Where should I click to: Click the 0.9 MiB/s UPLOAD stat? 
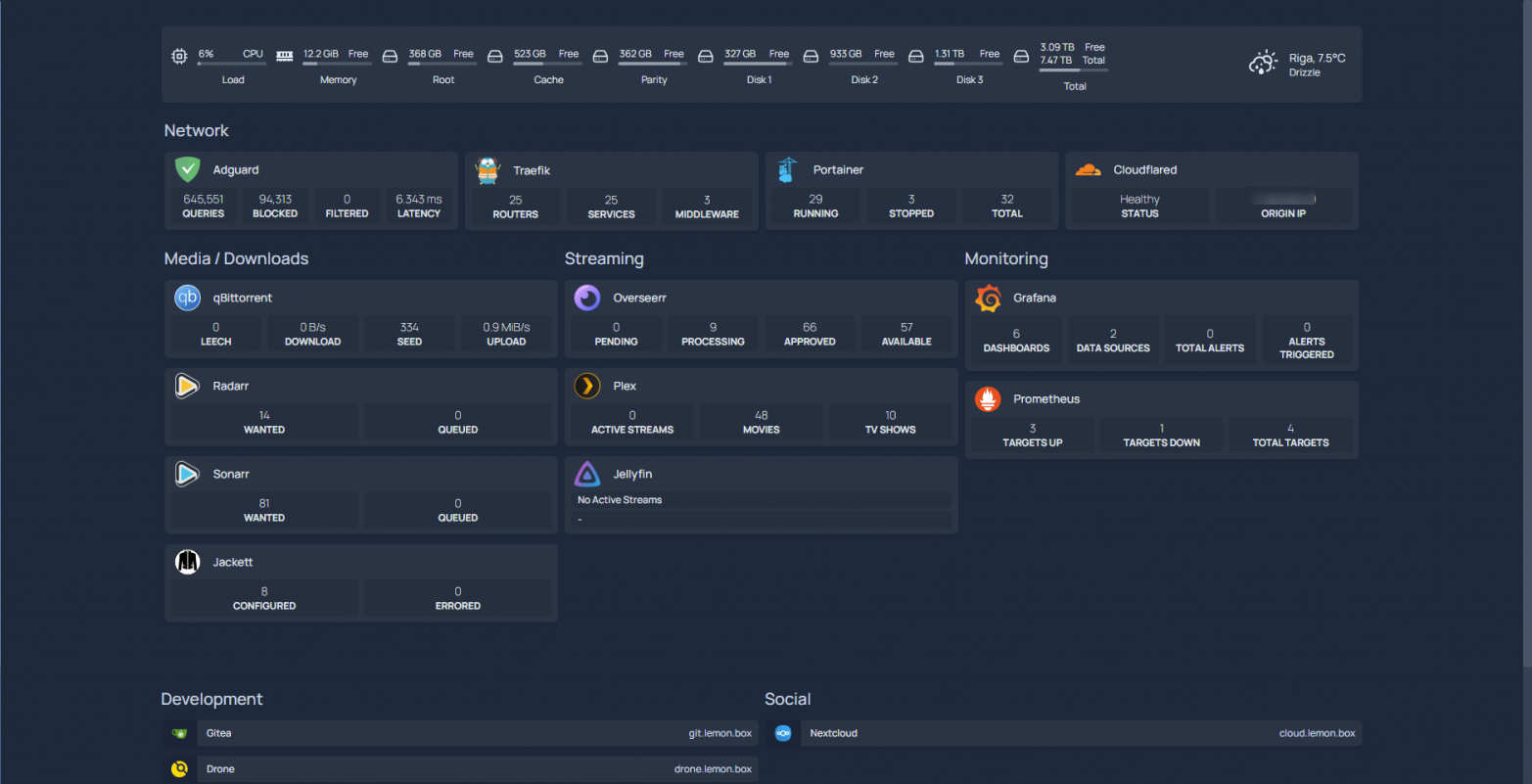pyautogui.click(x=506, y=335)
